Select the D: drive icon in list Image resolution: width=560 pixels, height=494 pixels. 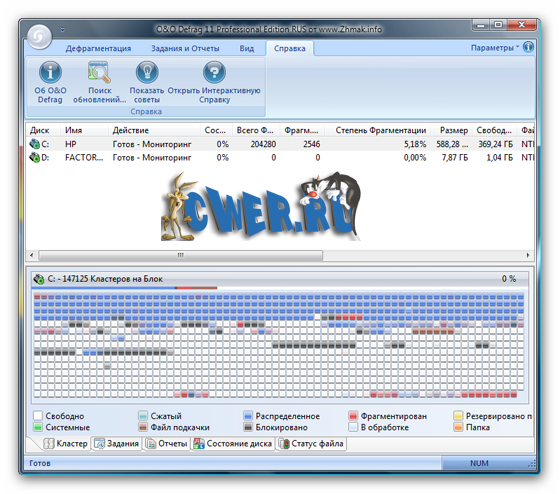(35, 158)
